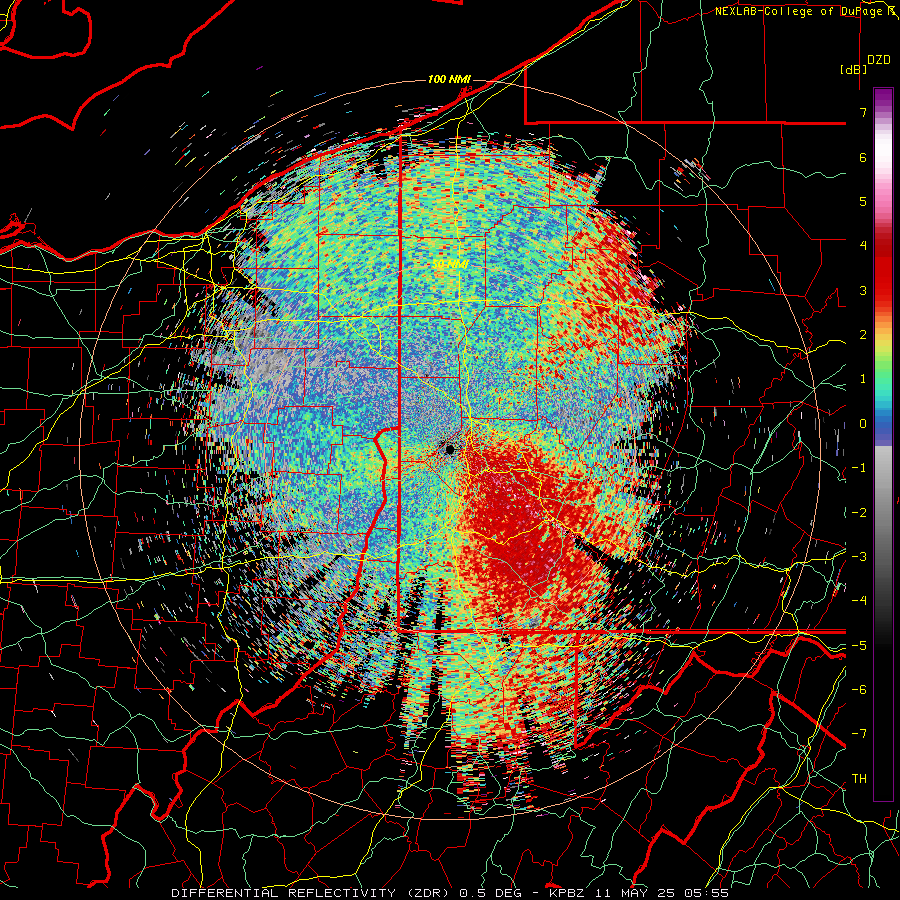This screenshot has width=900, height=900.
Task: Click the '2' value on the color scale
Action: [863, 335]
